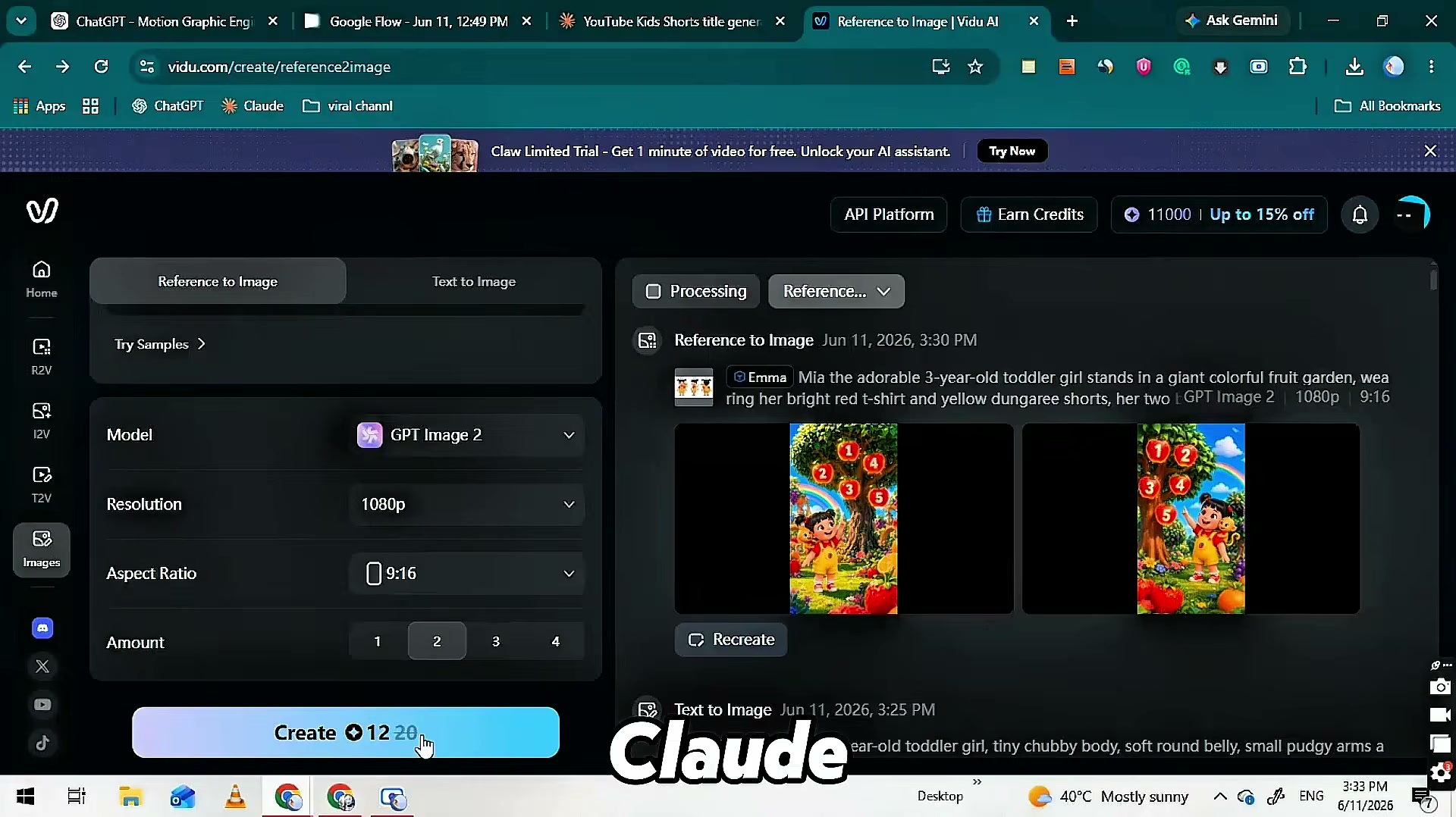Click Ask Gemini in the browser

click(x=1231, y=21)
